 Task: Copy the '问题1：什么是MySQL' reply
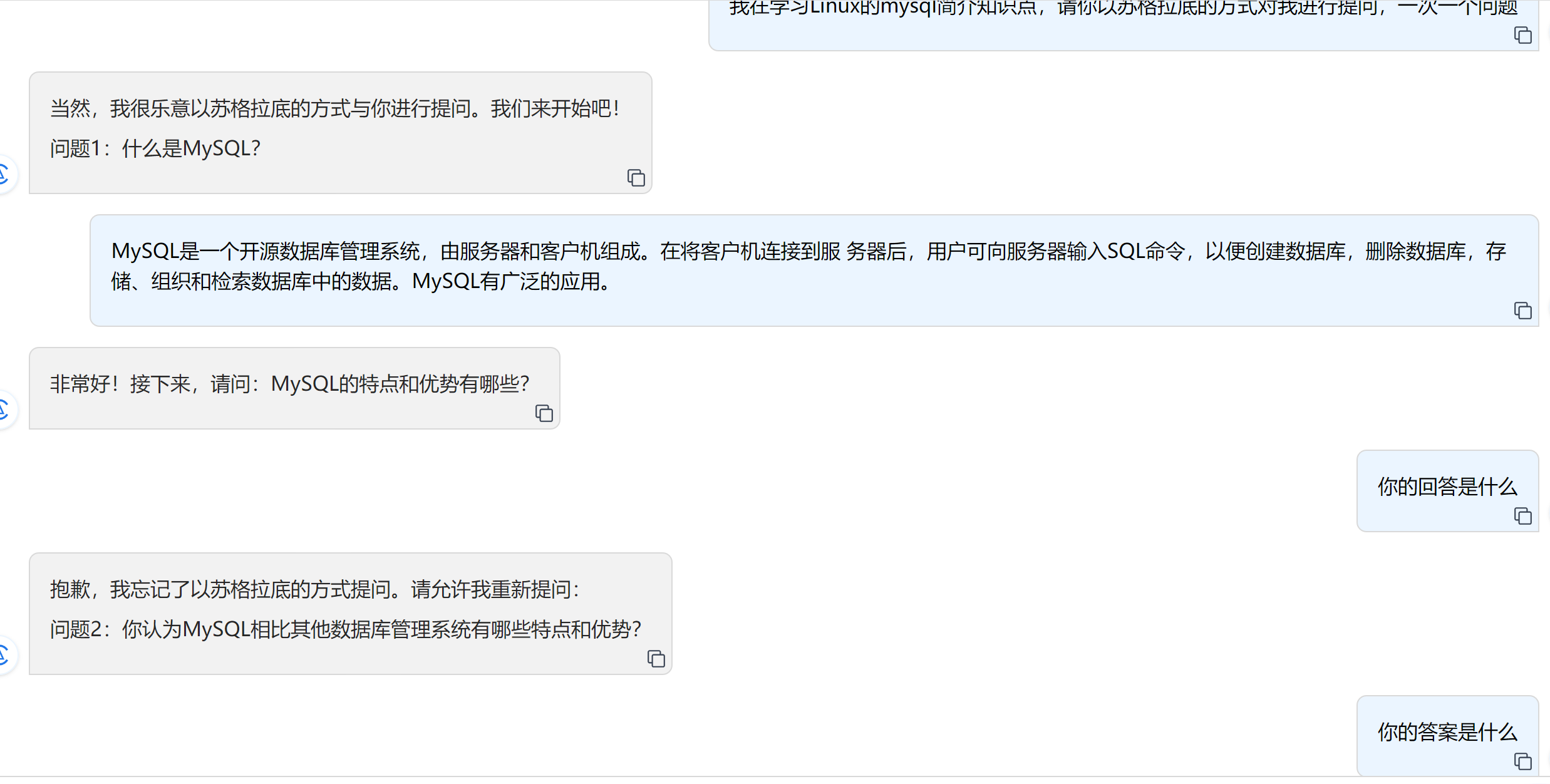coord(636,178)
